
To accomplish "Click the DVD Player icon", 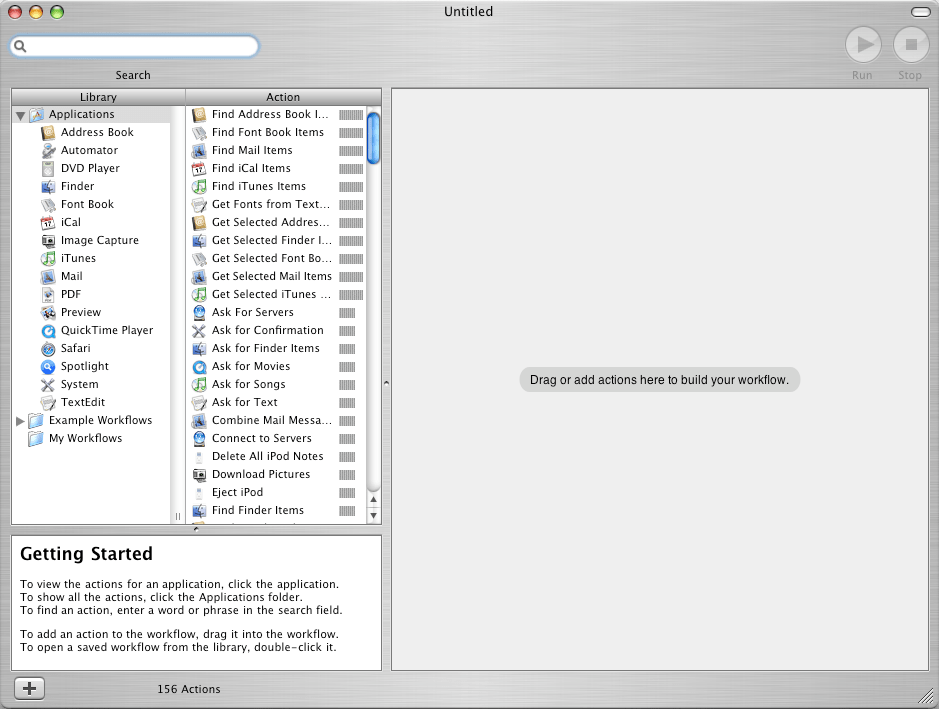I will point(48,168).
